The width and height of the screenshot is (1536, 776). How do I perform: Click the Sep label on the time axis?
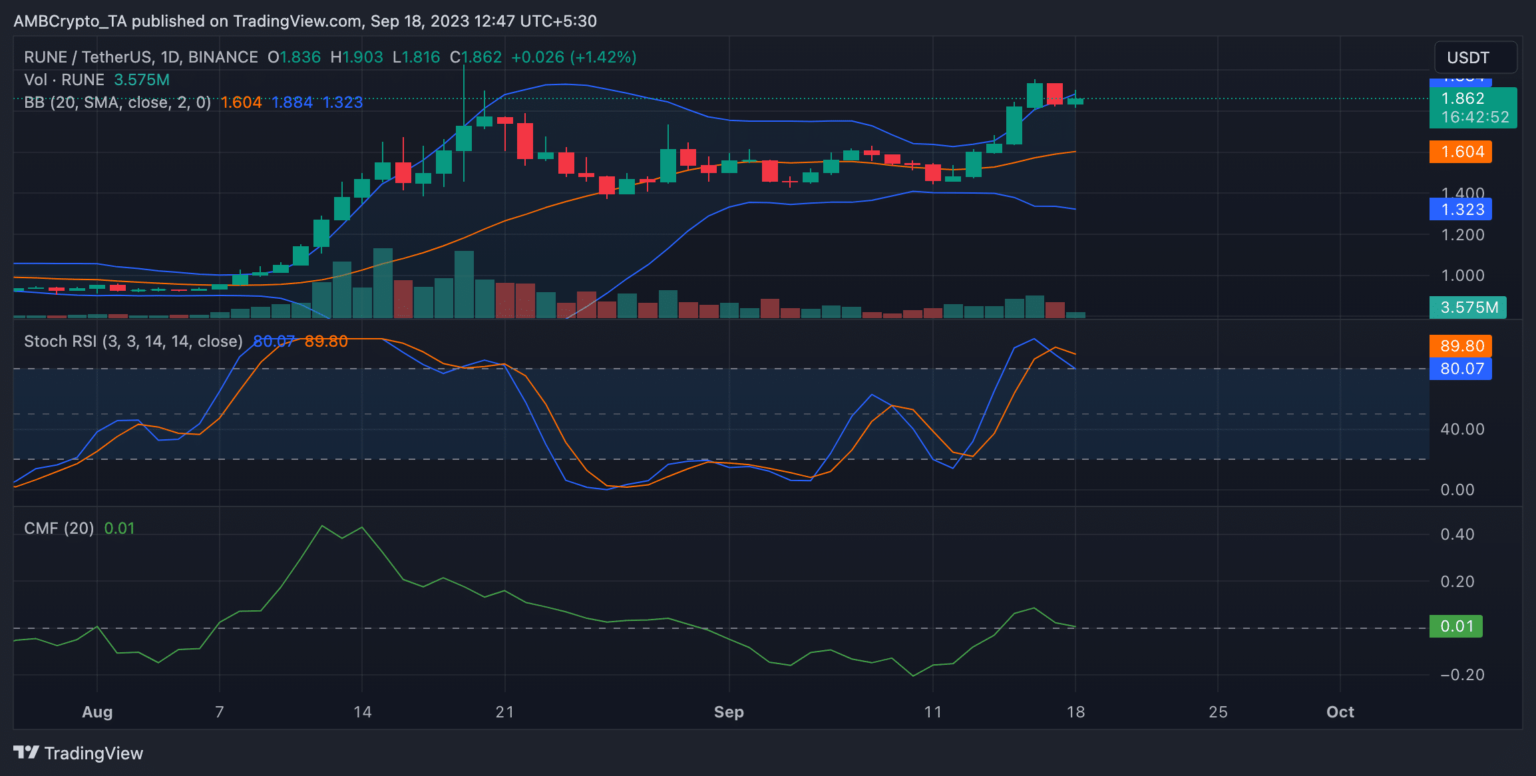[x=729, y=712]
